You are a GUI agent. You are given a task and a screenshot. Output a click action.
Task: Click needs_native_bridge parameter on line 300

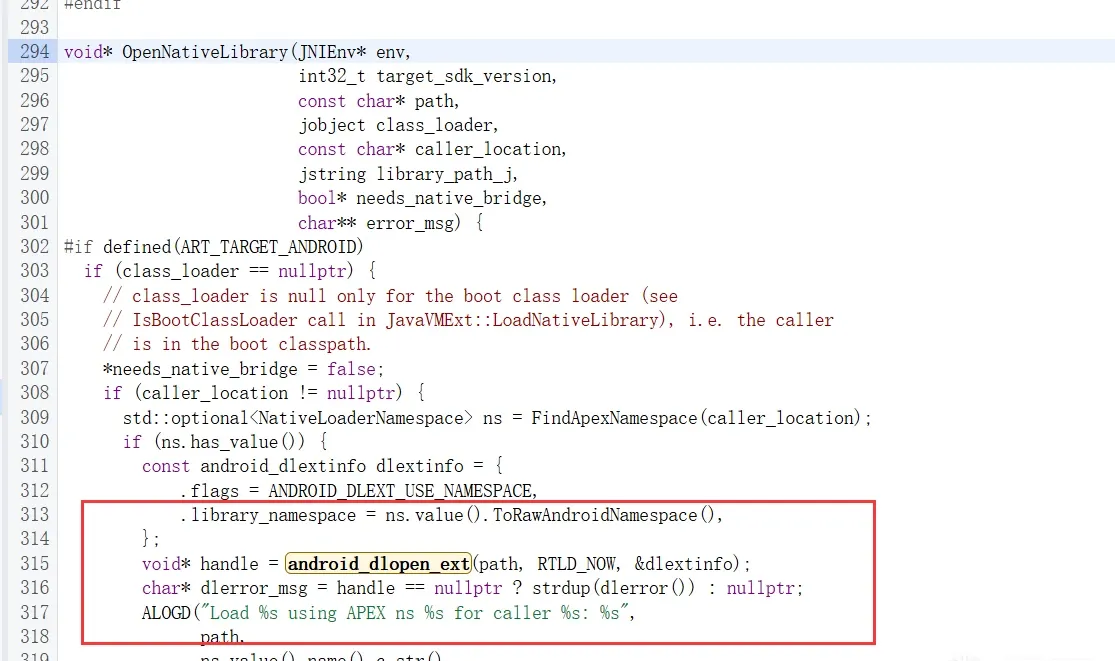click(x=449, y=198)
